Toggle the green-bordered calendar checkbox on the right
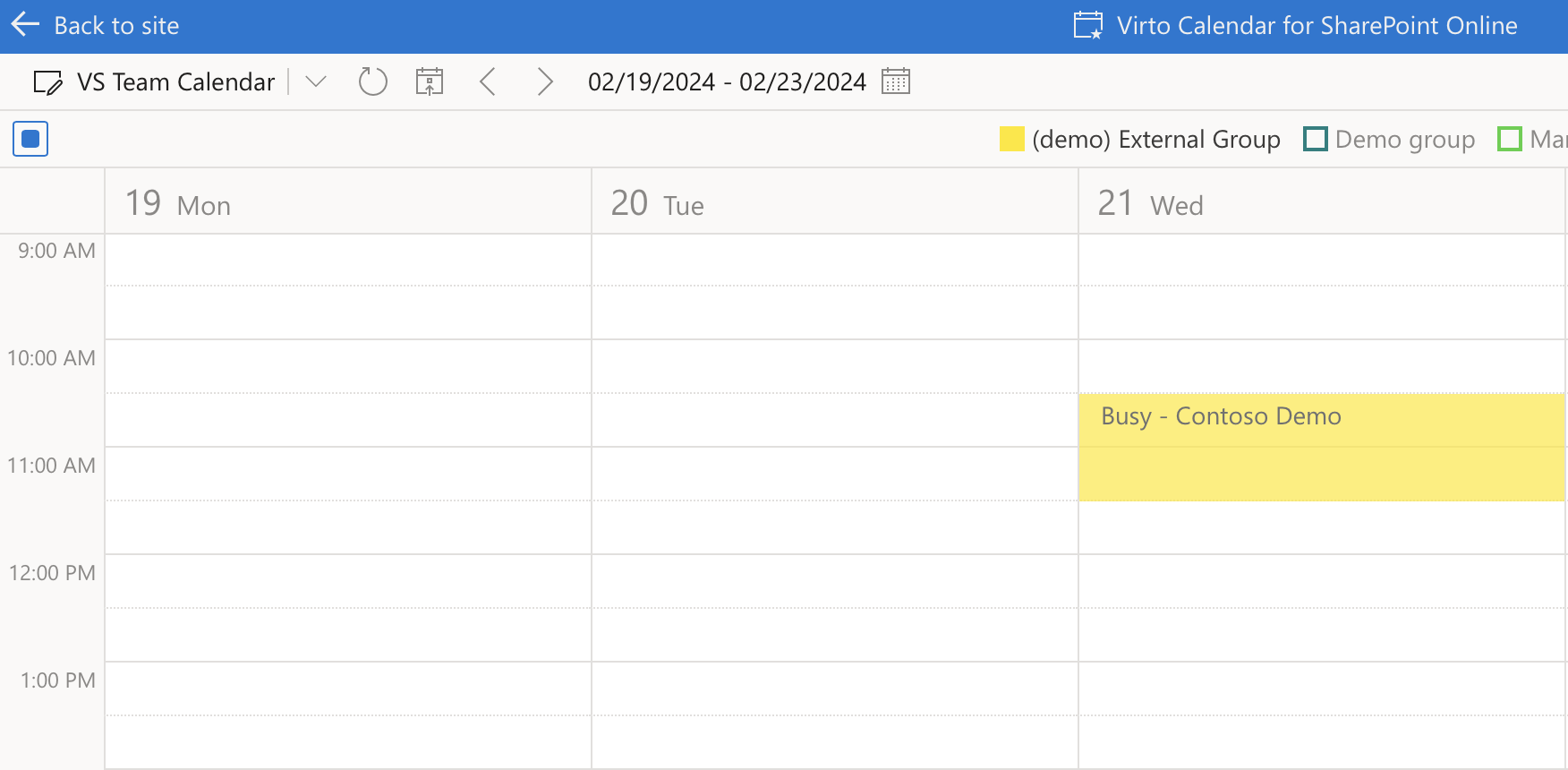 point(1510,139)
